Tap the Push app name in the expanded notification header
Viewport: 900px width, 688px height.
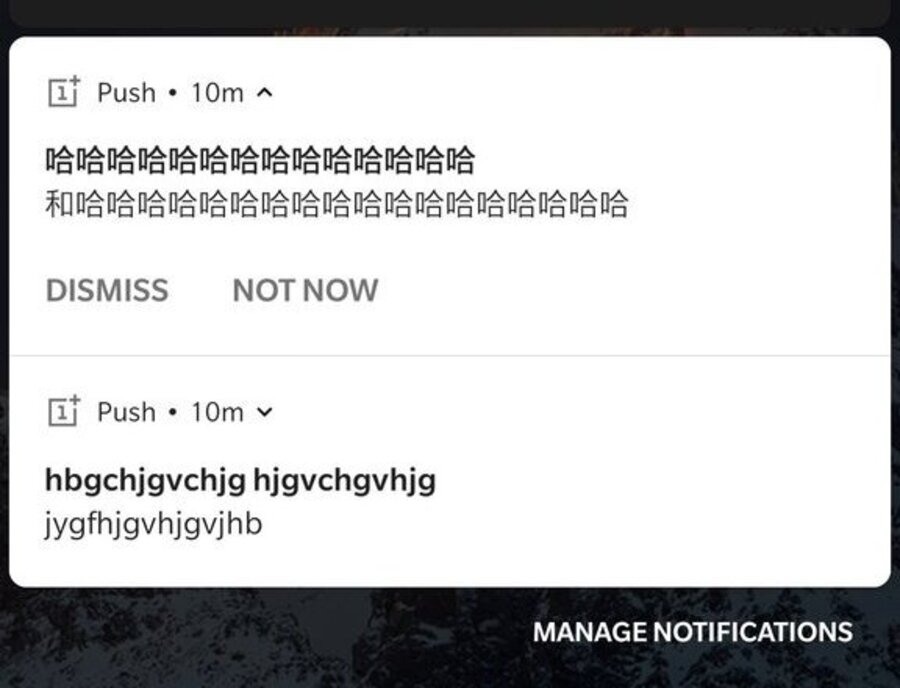(126, 92)
